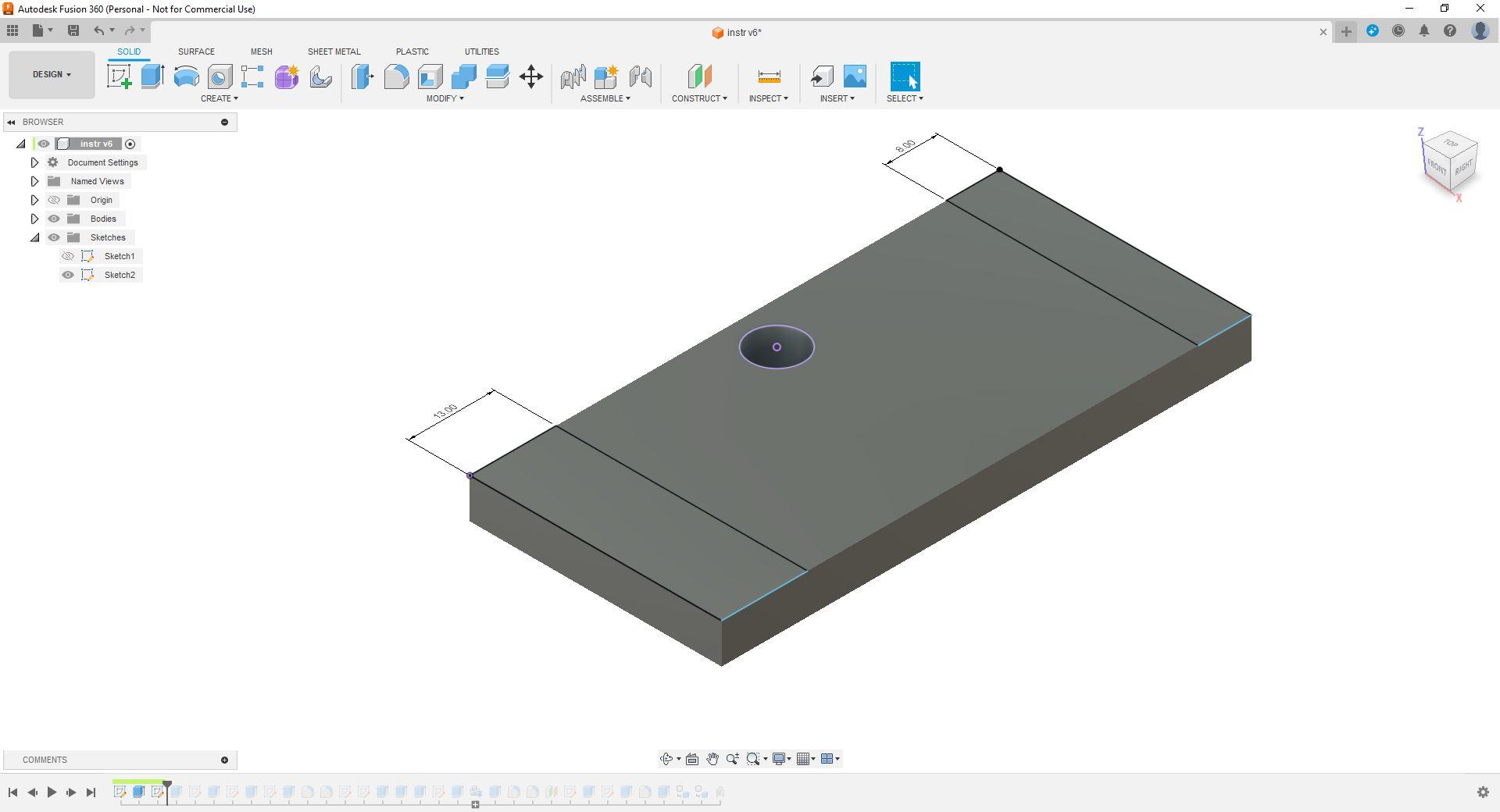1500x812 pixels.
Task: Click the ViewCube RIGHT face
Action: point(1464,166)
